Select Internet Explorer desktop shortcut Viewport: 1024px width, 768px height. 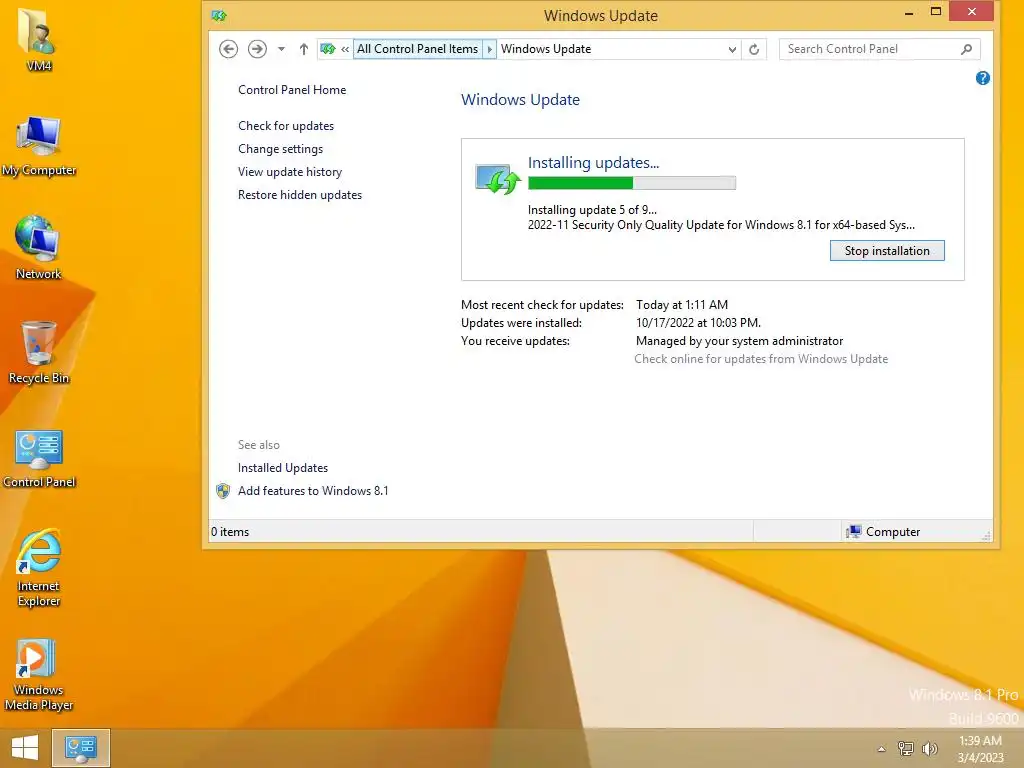coord(39,568)
